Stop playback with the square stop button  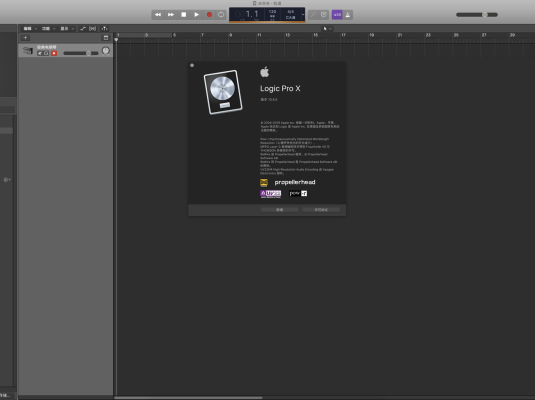(184, 15)
